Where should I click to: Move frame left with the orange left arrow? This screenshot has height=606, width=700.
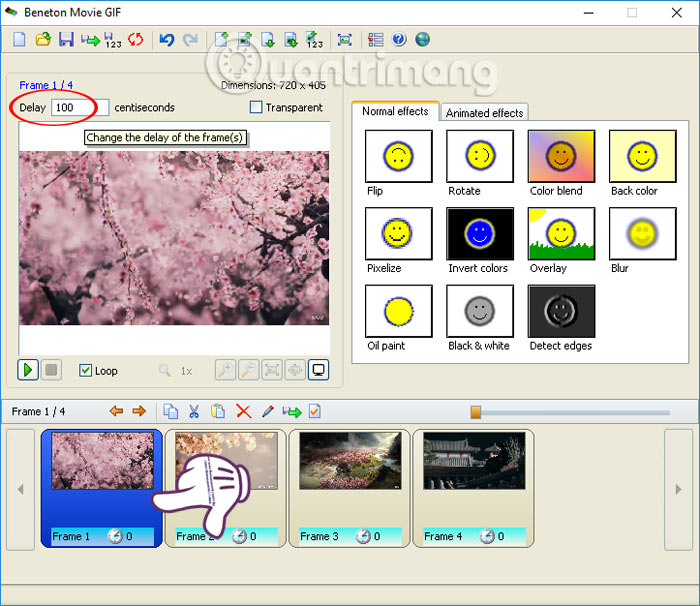pos(116,411)
